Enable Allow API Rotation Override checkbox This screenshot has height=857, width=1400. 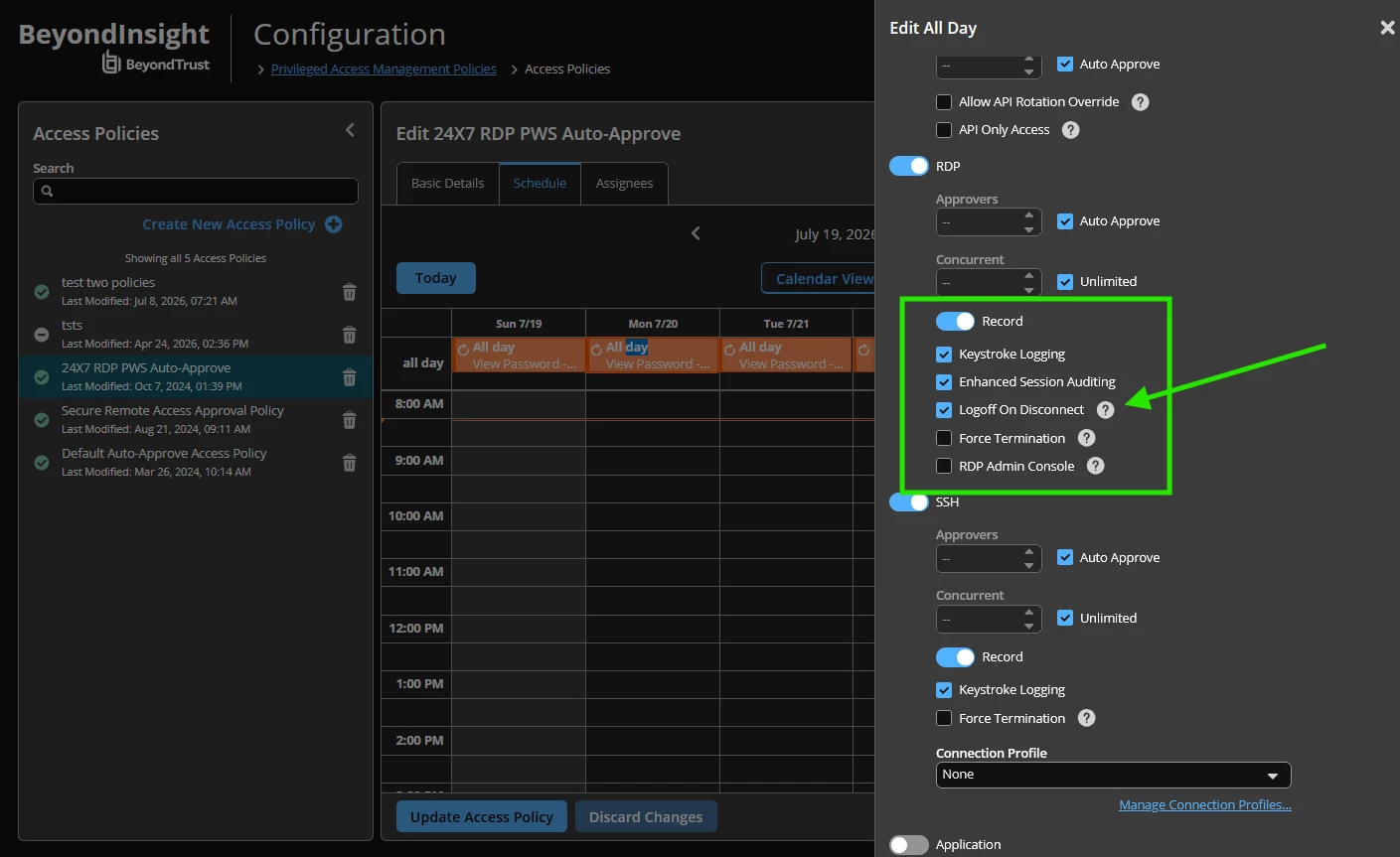944,102
